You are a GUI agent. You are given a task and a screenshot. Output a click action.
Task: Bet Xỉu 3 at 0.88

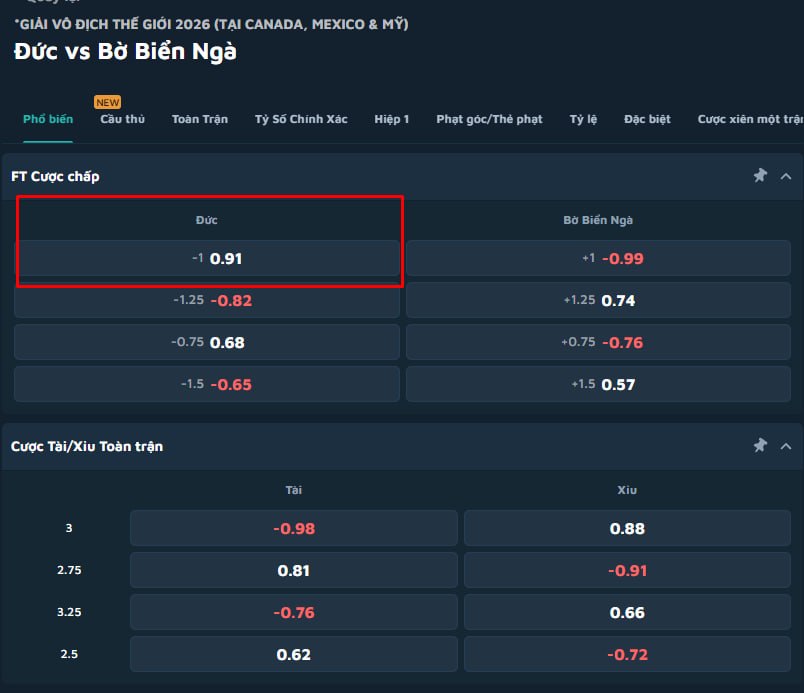[627, 528]
